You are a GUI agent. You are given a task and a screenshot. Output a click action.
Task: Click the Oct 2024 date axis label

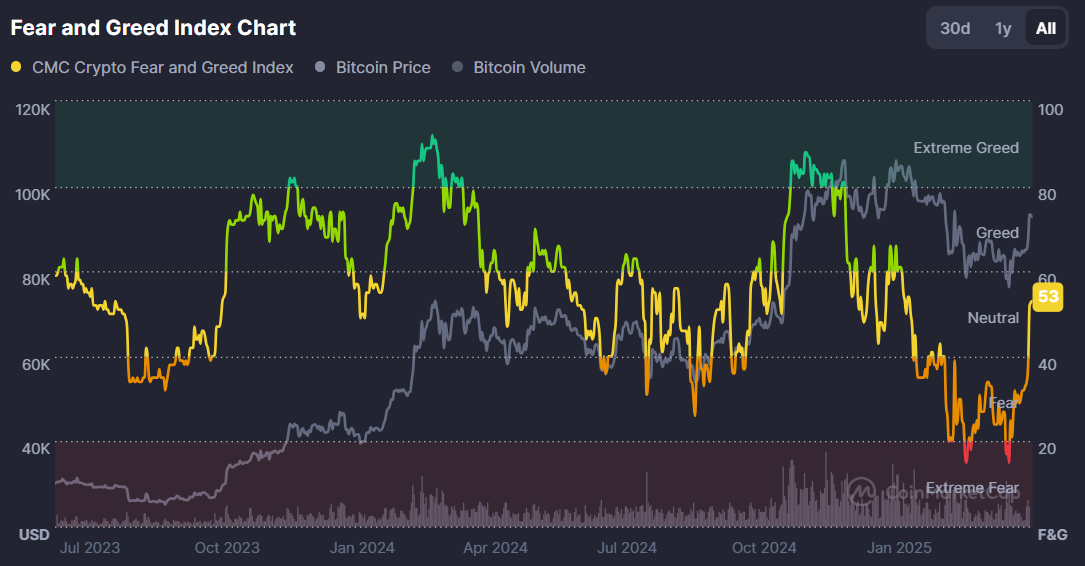point(763,547)
